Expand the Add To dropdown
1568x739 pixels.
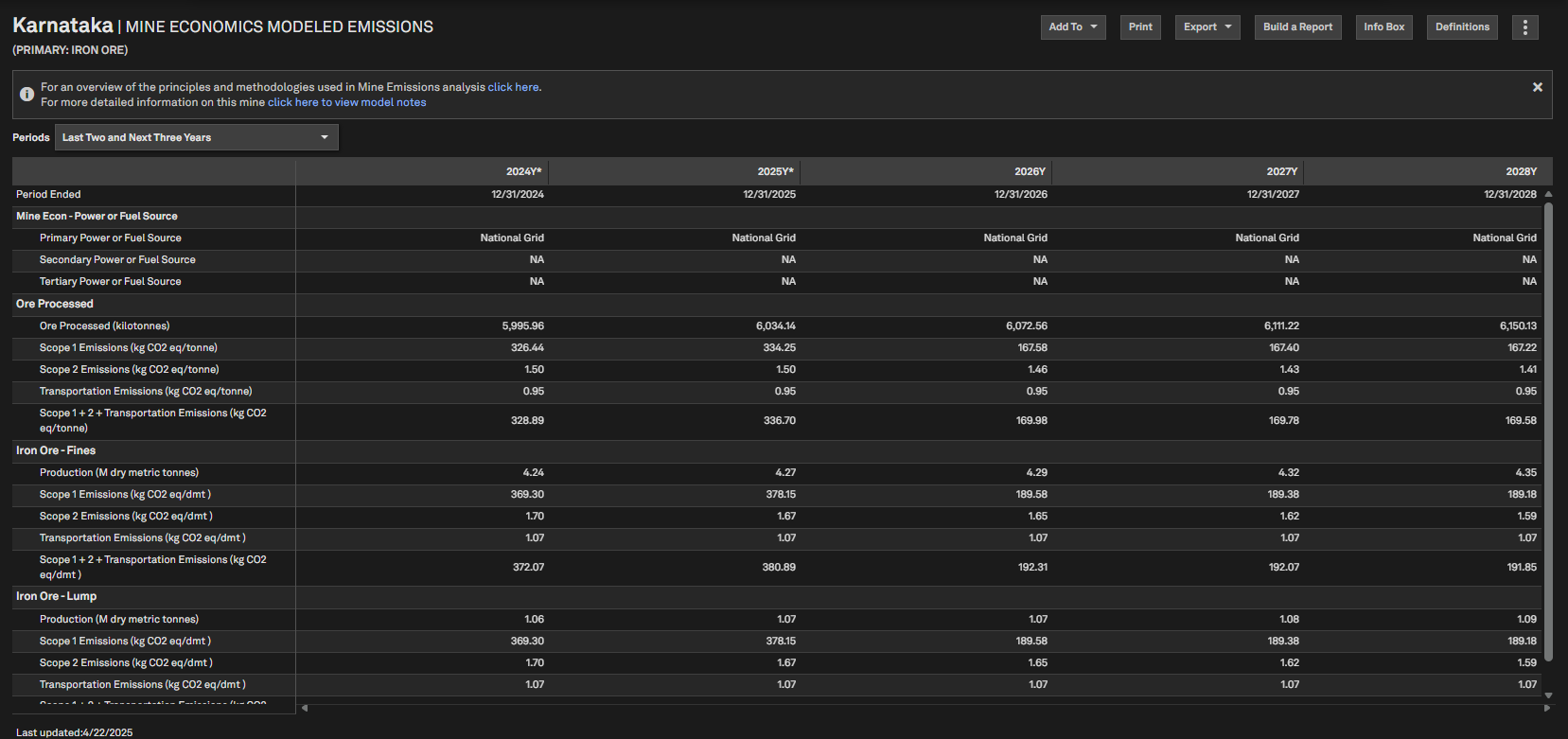[1073, 27]
